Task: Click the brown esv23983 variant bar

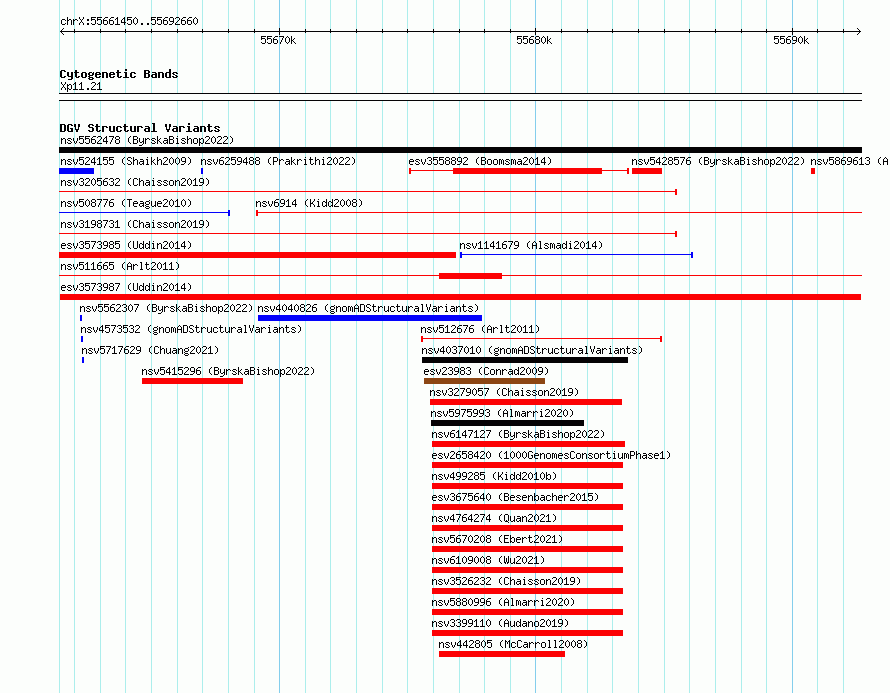Action: [484, 381]
